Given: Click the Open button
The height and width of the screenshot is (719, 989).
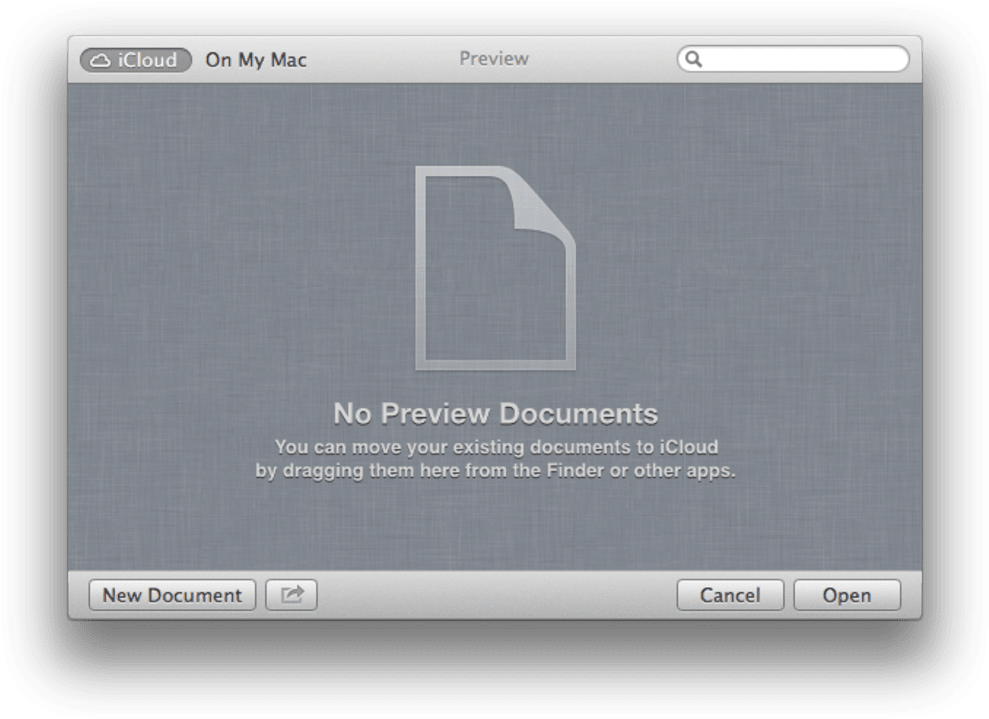Looking at the screenshot, I should (846, 595).
